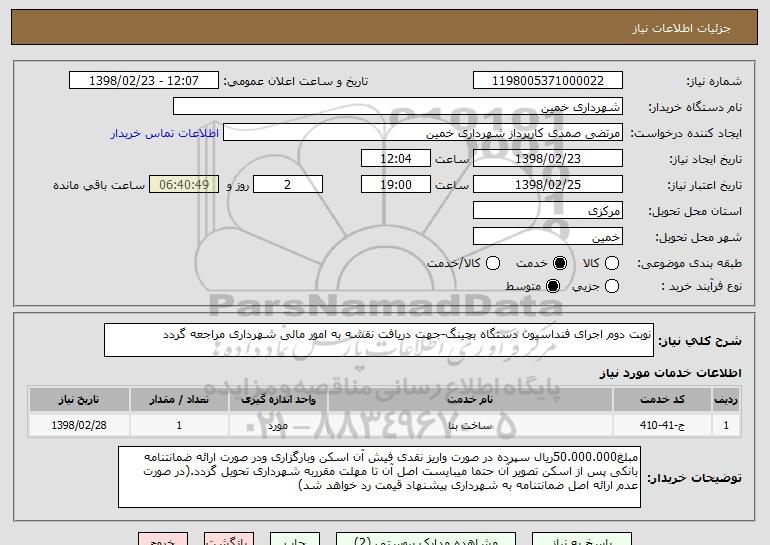Open مشاهده مدارک پیوستی (2) button
The image size is (770, 545).
click(426, 539)
